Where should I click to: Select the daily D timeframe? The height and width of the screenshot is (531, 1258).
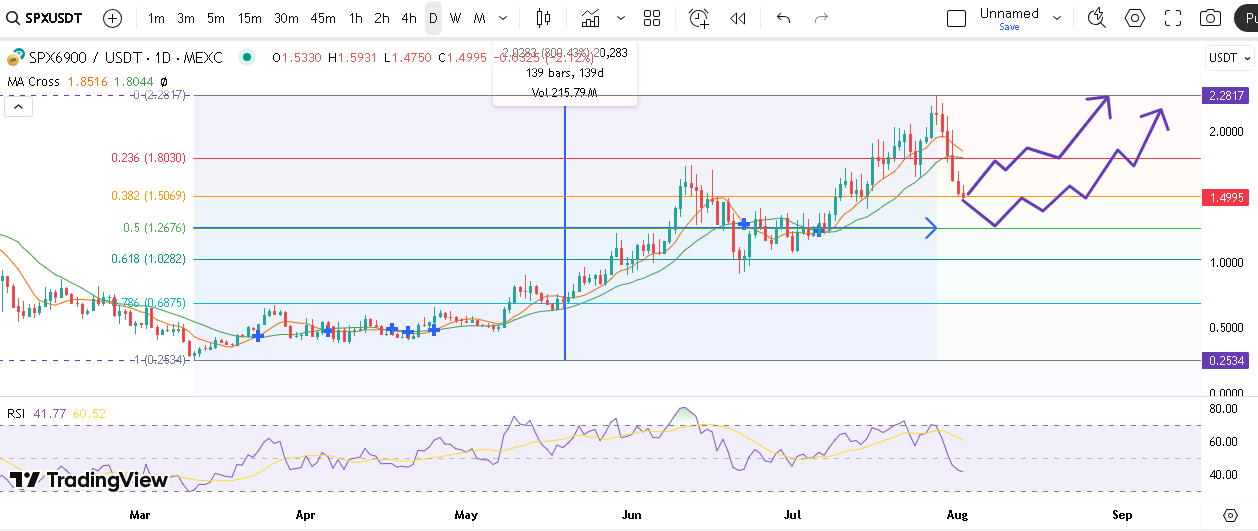point(433,18)
